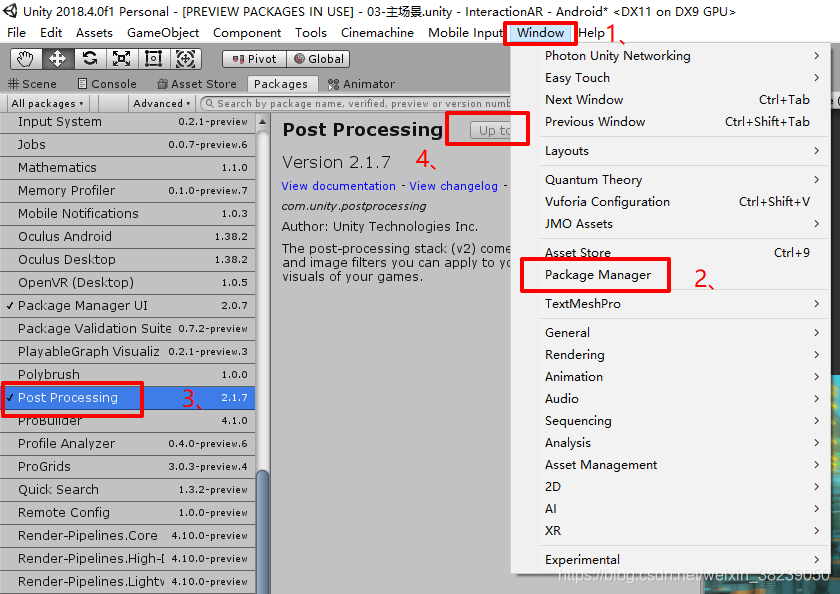Select ProGrids package row
The image size is (840, 594).
coord(128,467)
